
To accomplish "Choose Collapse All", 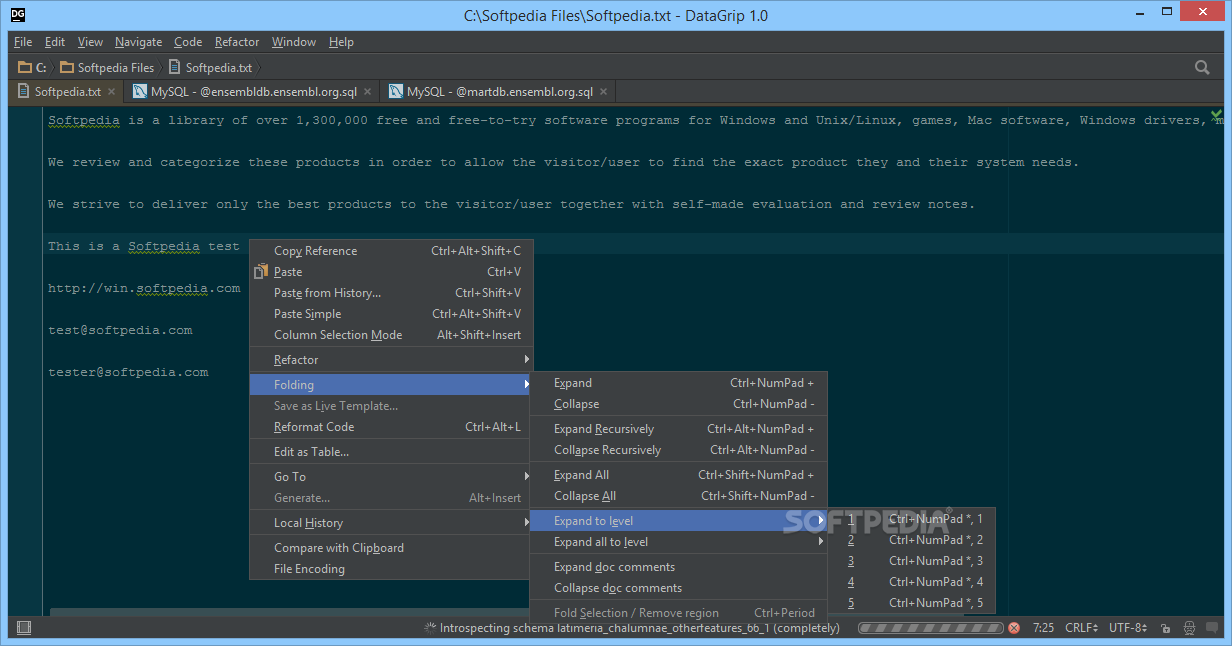I will [678, 496].
